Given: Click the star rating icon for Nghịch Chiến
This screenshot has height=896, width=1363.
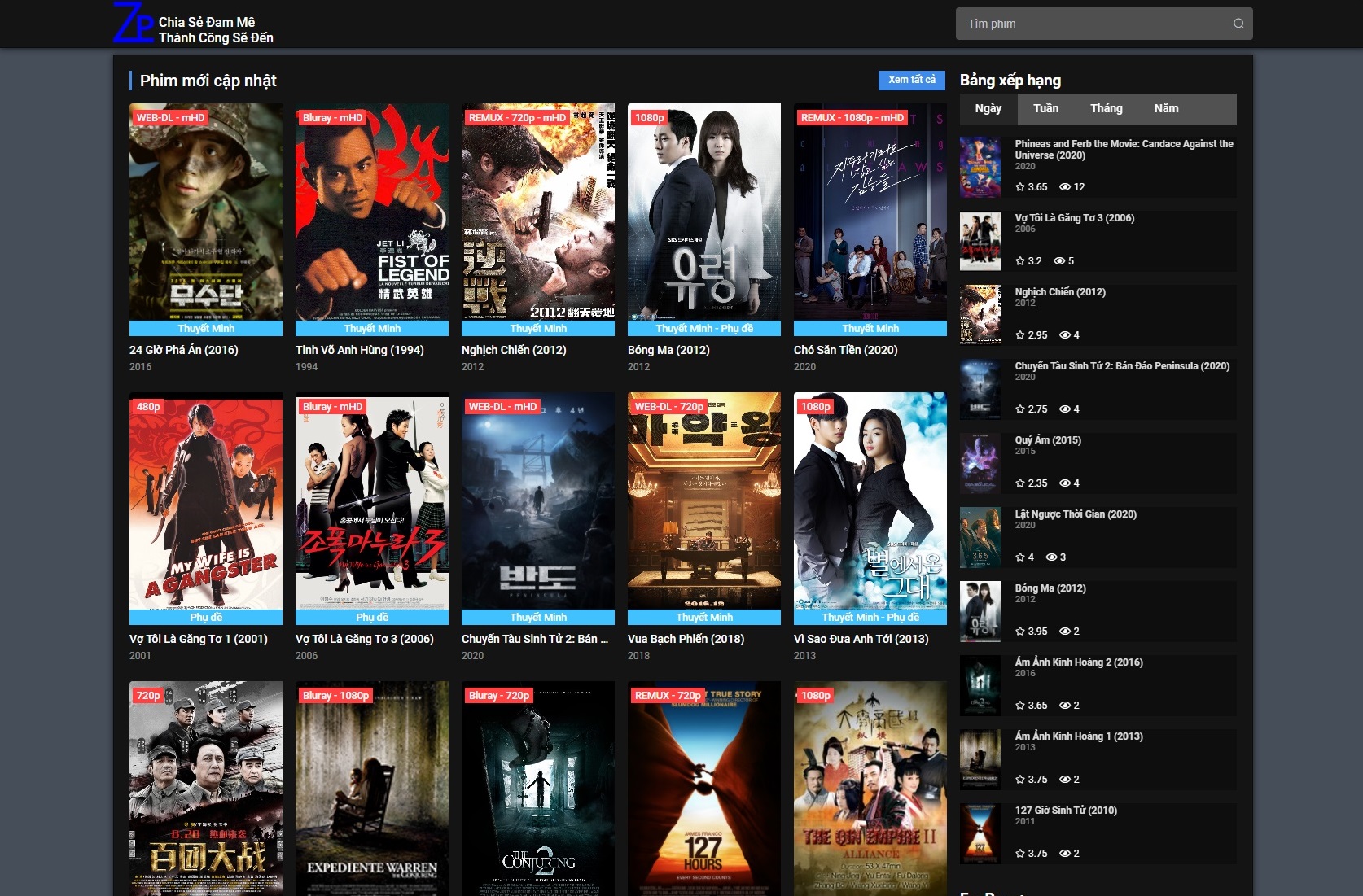Looking at the screenshot, I should 1020,335.
